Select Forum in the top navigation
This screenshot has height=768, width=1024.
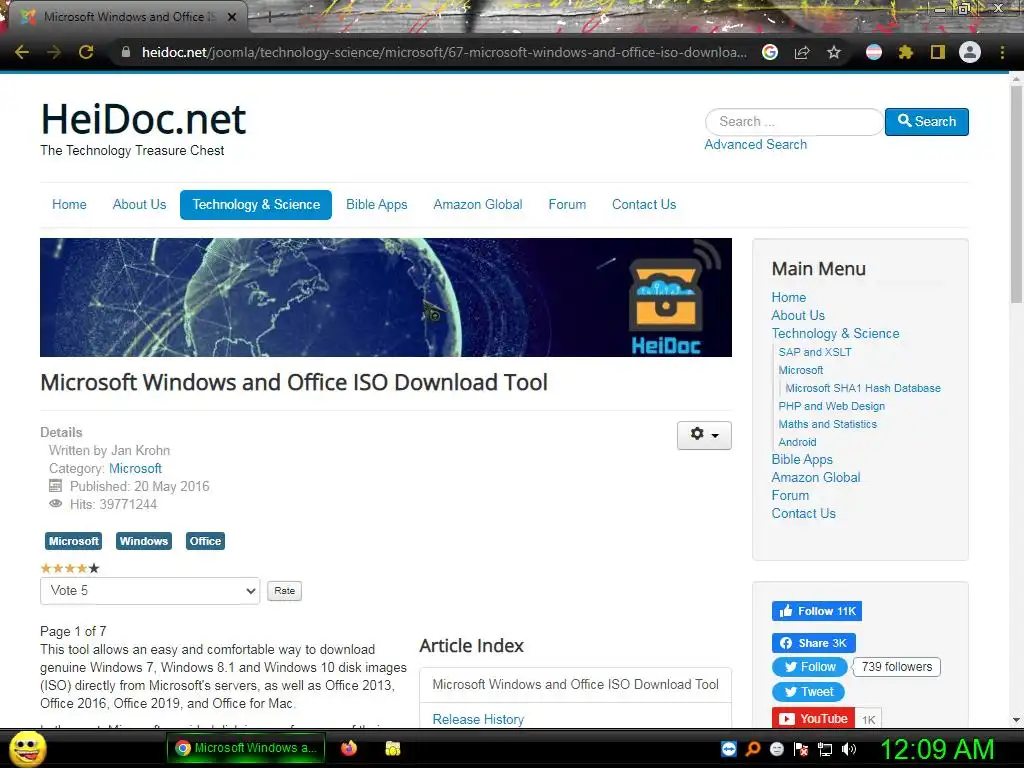567,204
